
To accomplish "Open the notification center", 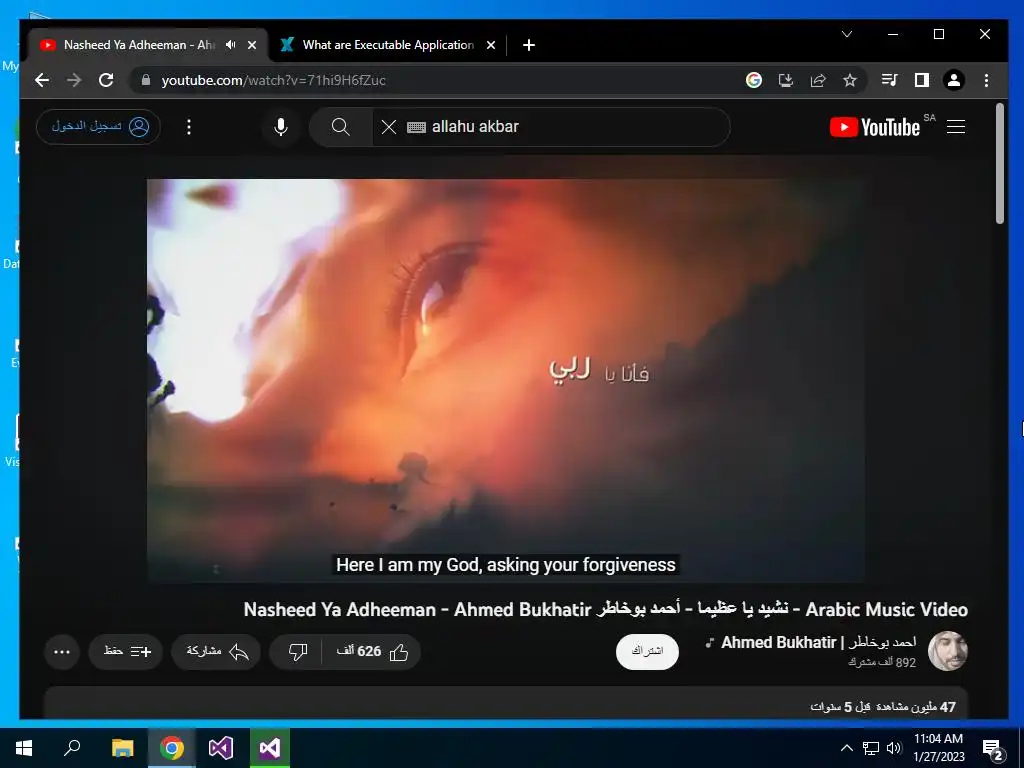I will [x=995, y=750].
